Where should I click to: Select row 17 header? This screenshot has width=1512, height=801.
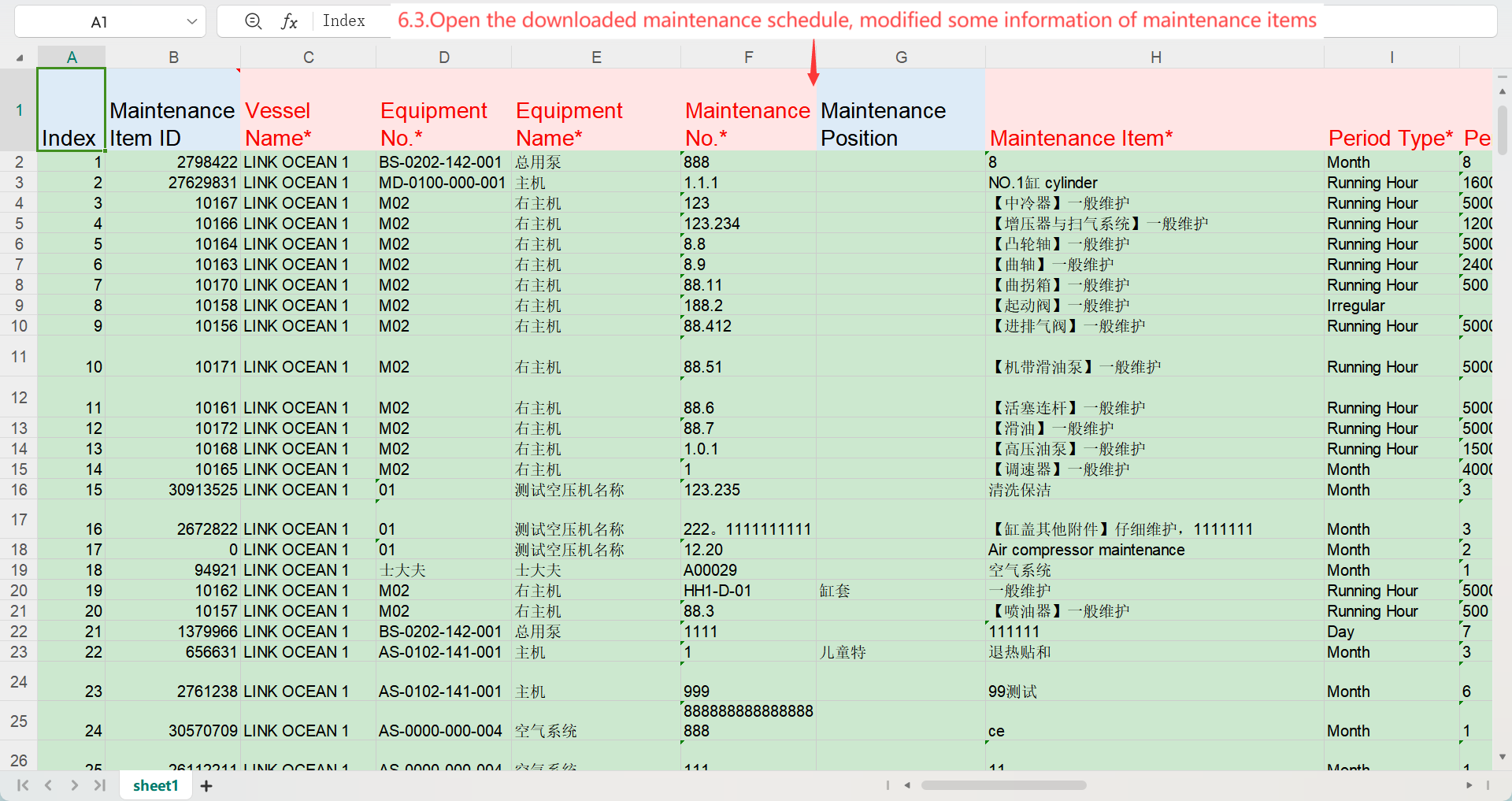19,519
